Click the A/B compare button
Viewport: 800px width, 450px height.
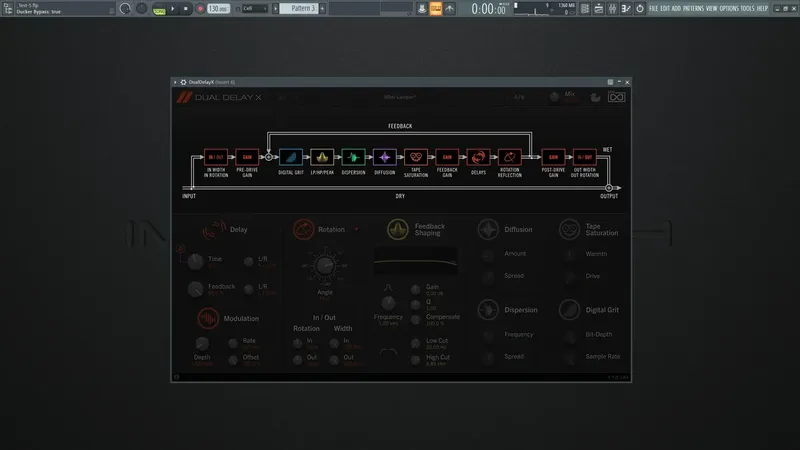pyautogui.click(x=519, y=97)
